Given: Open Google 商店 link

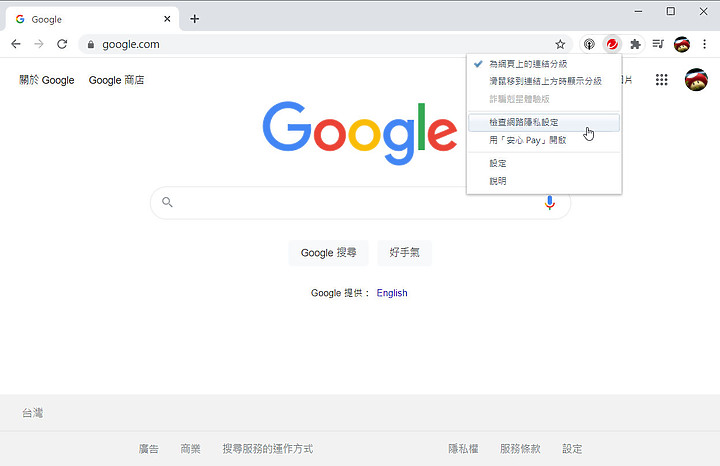Looking at the screenshot, I should 116,80.
